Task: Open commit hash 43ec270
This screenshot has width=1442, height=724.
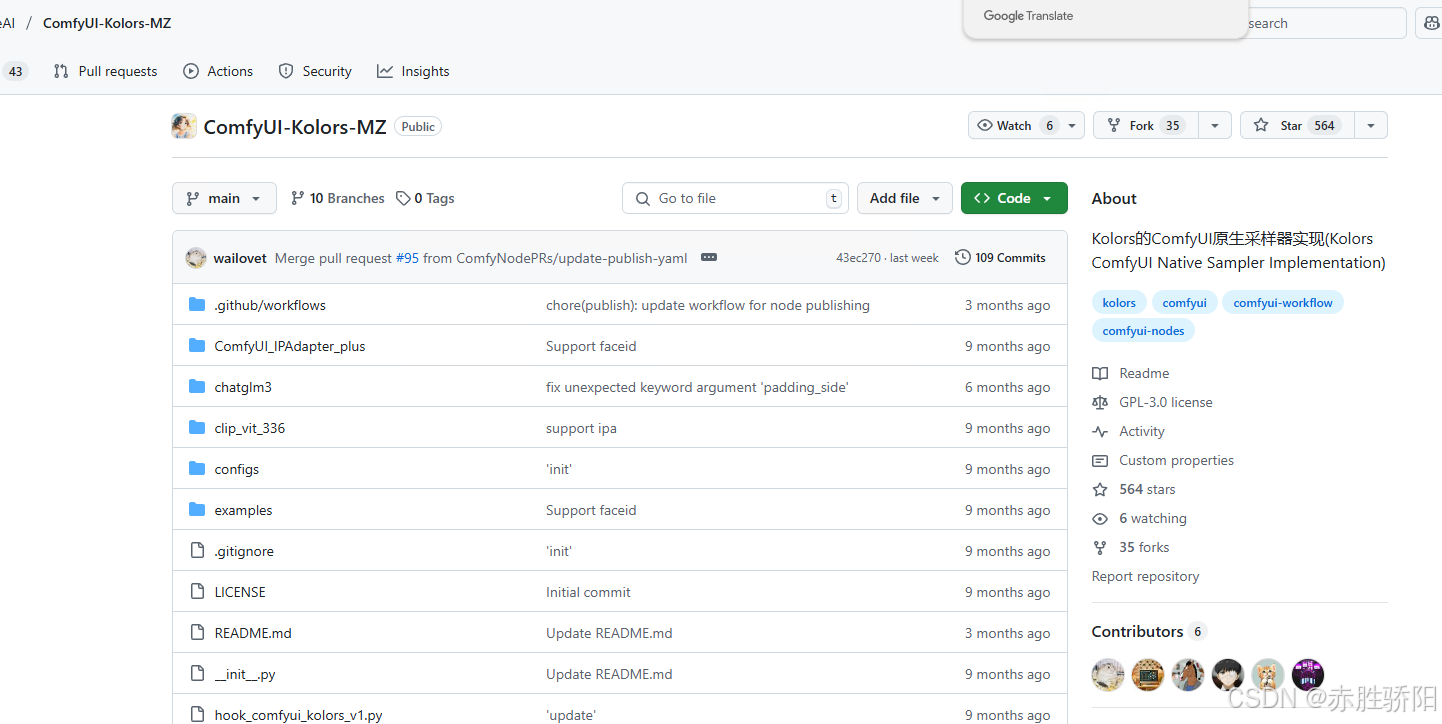Action: (858, 258)
